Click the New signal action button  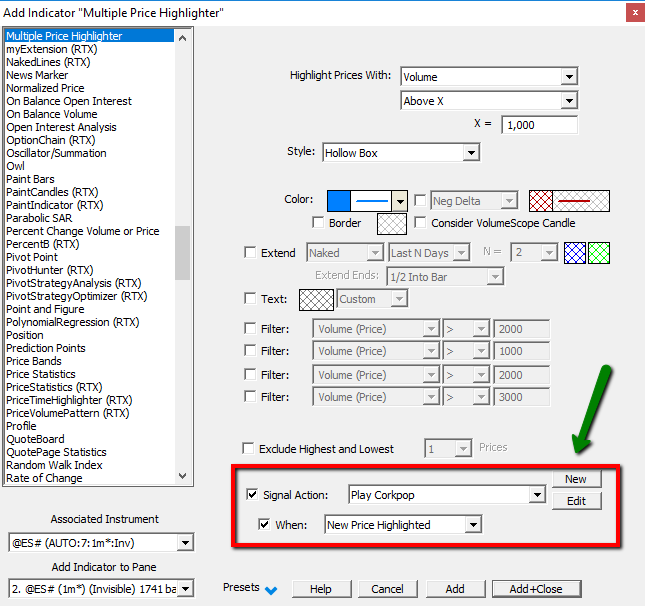[576, 479]
